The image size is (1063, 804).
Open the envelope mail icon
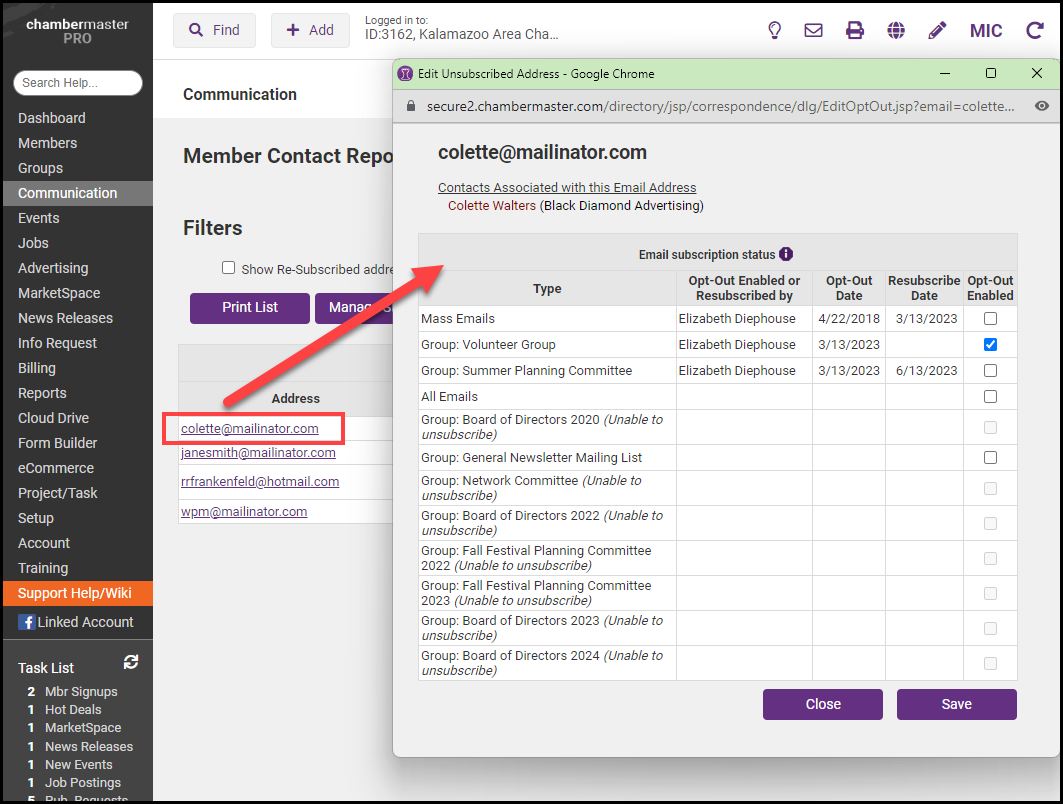point(814,30)
